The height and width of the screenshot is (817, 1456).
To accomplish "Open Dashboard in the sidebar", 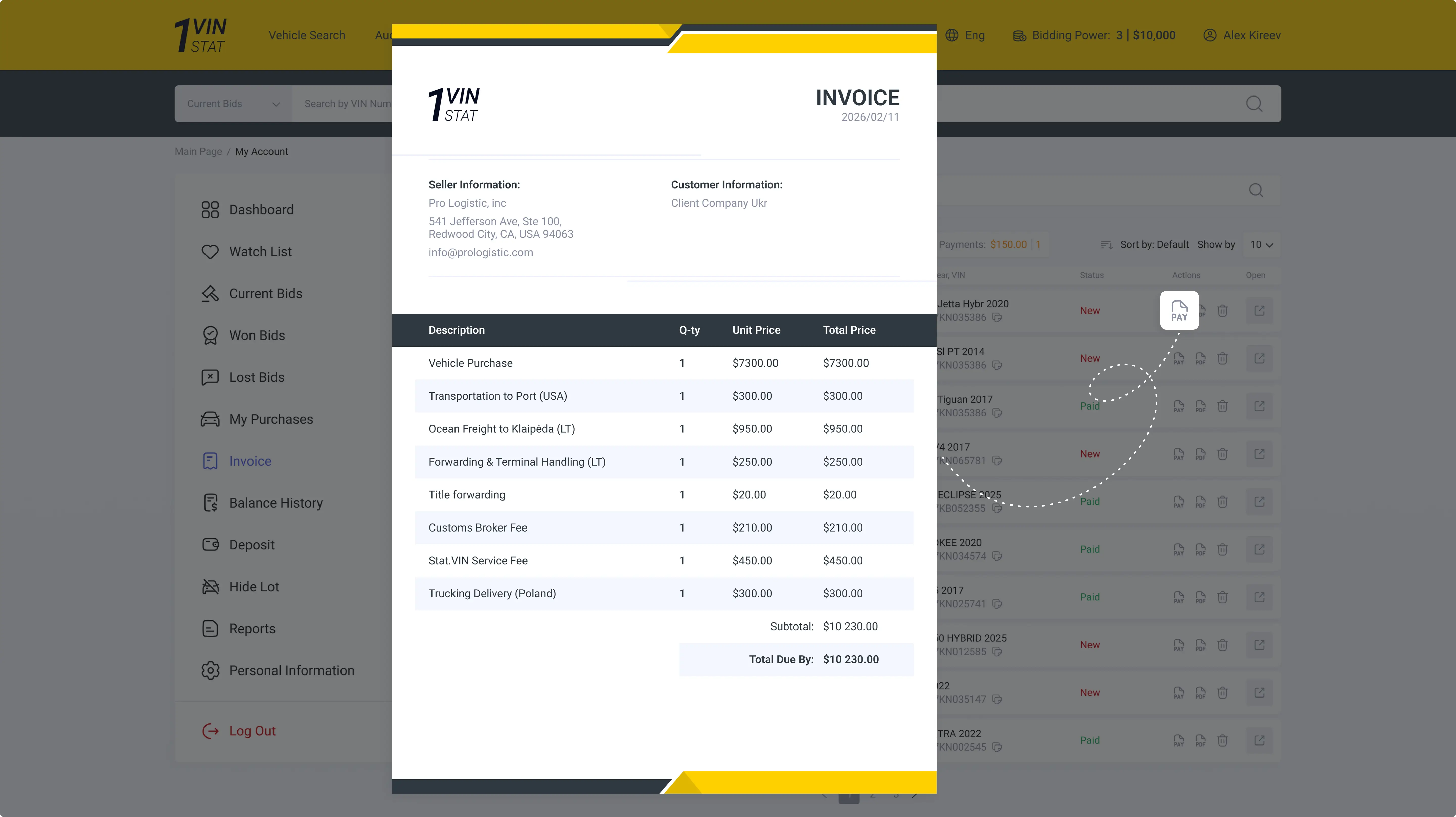I will pyautogui.click(x=261, y=210).
